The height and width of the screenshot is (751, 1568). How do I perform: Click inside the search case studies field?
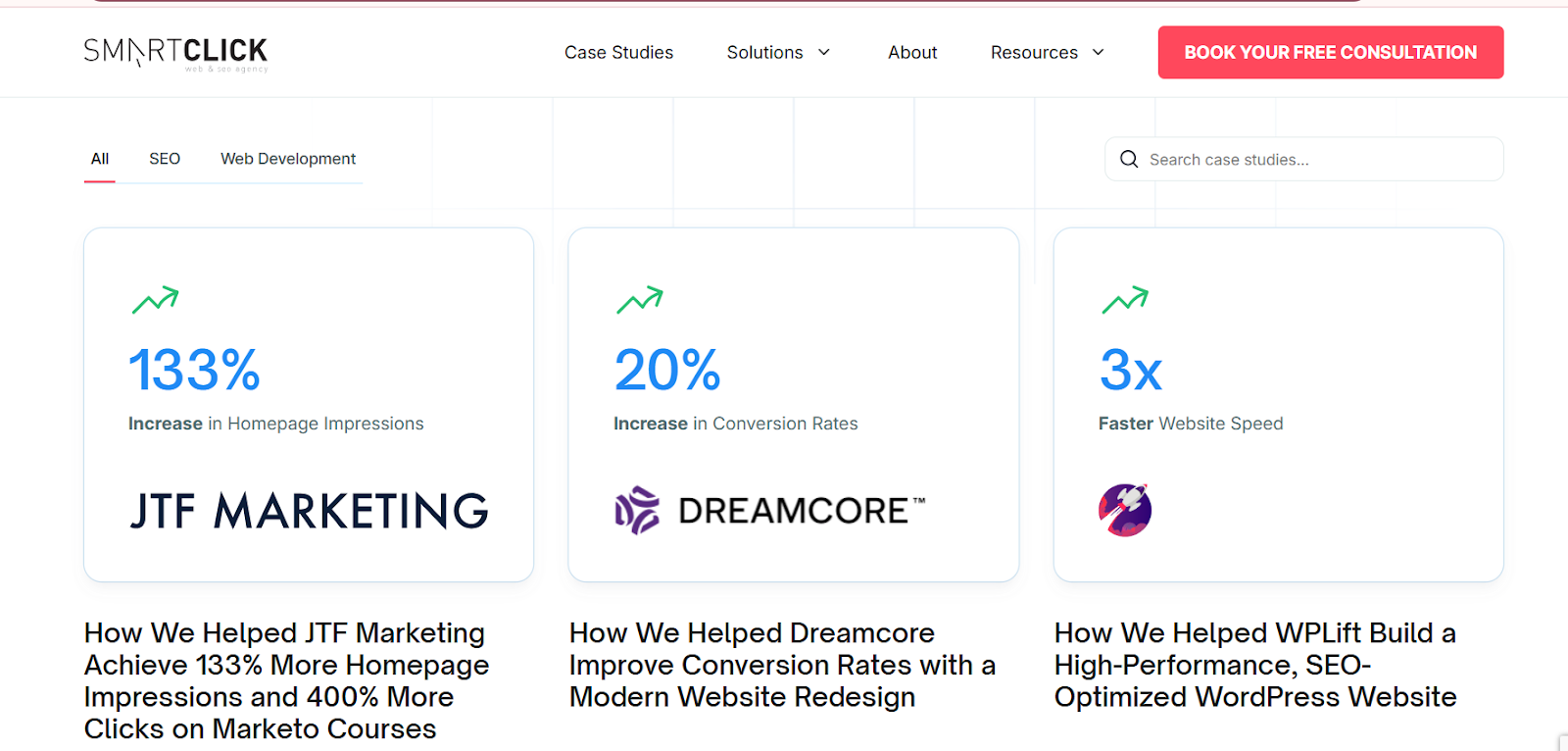click(1274, 159)
